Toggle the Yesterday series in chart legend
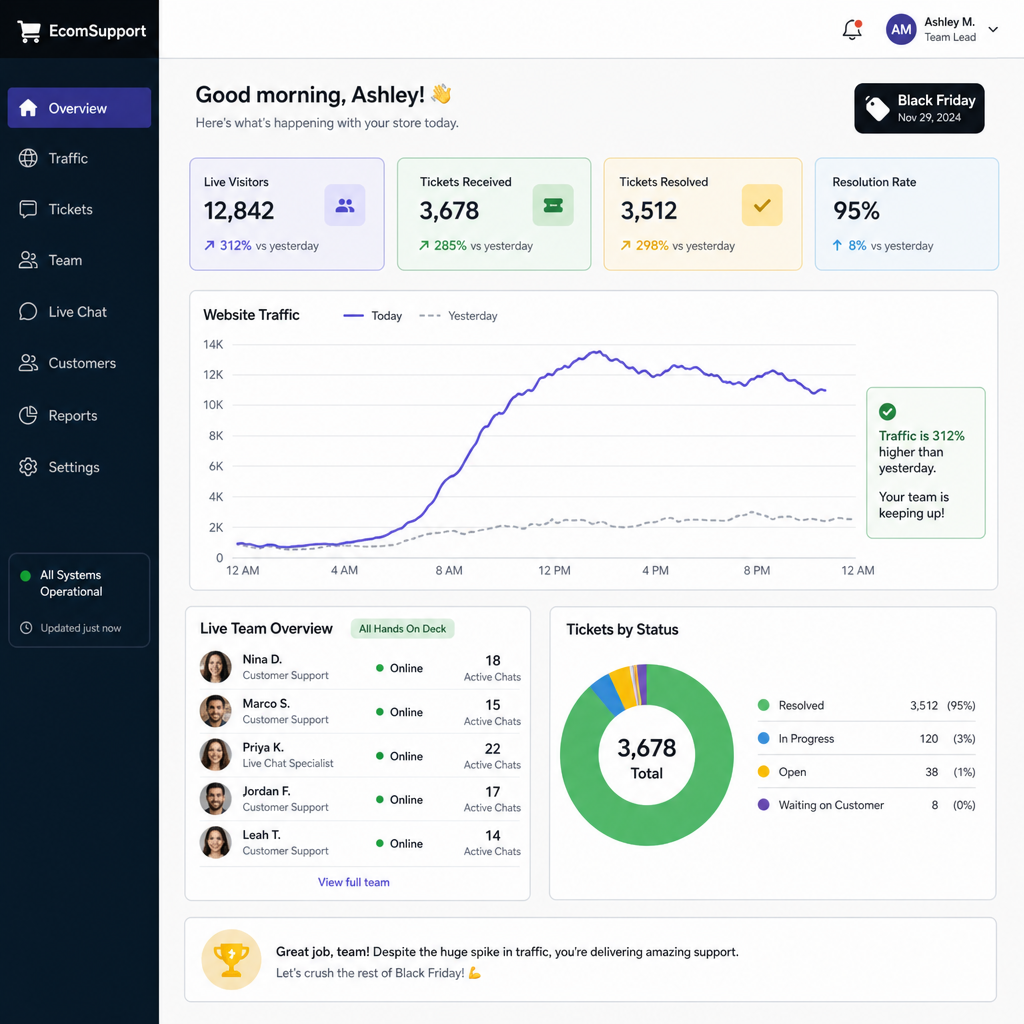 tap(458, 316)
